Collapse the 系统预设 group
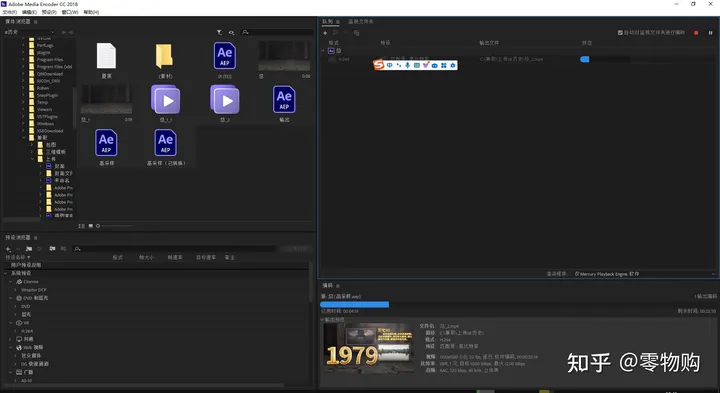 pyautogui.click(x=6, y=273)
